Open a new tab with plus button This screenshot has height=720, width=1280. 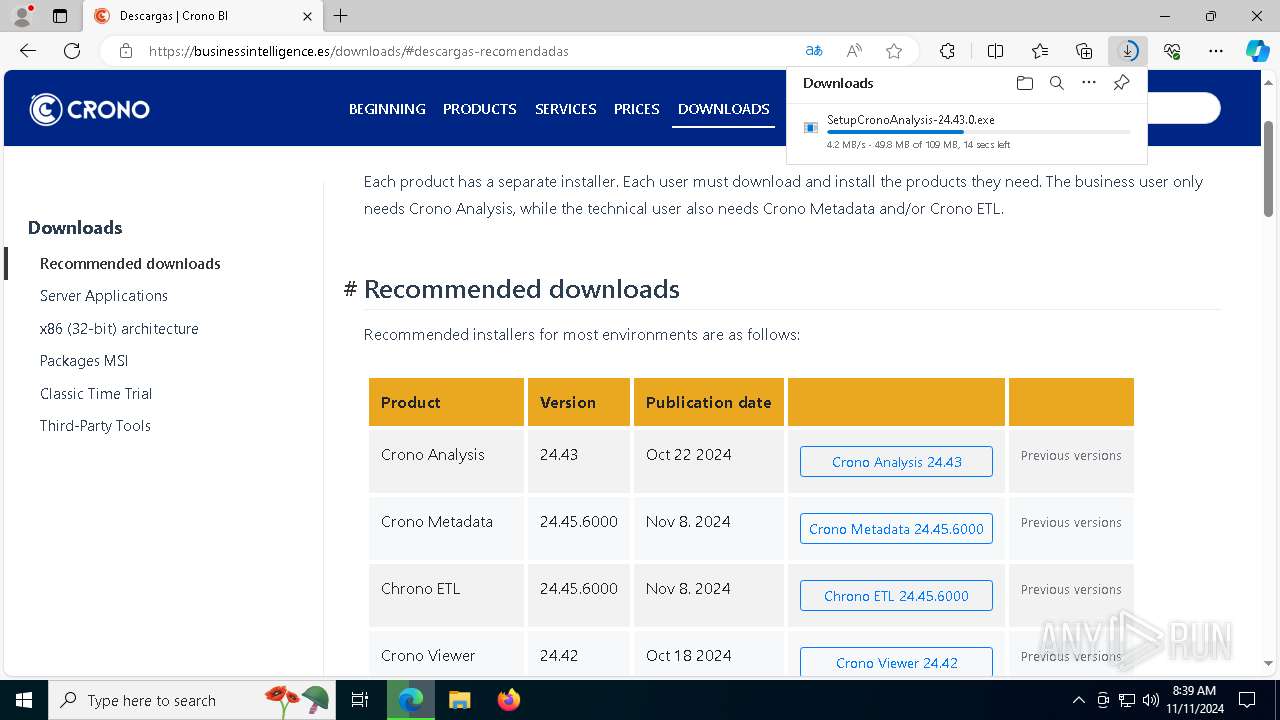click(x=341, y=16)
